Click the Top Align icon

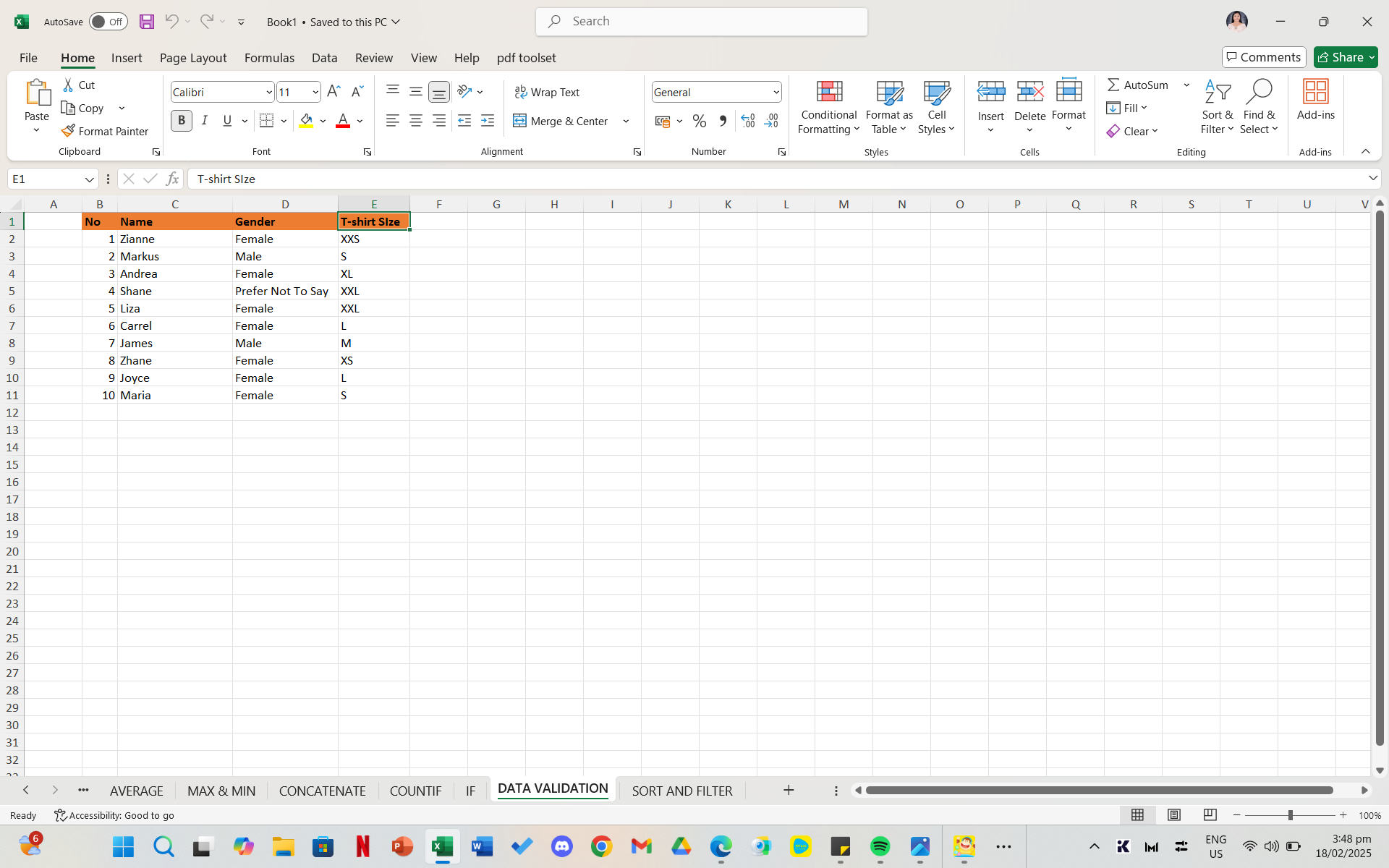coord(393,91)
